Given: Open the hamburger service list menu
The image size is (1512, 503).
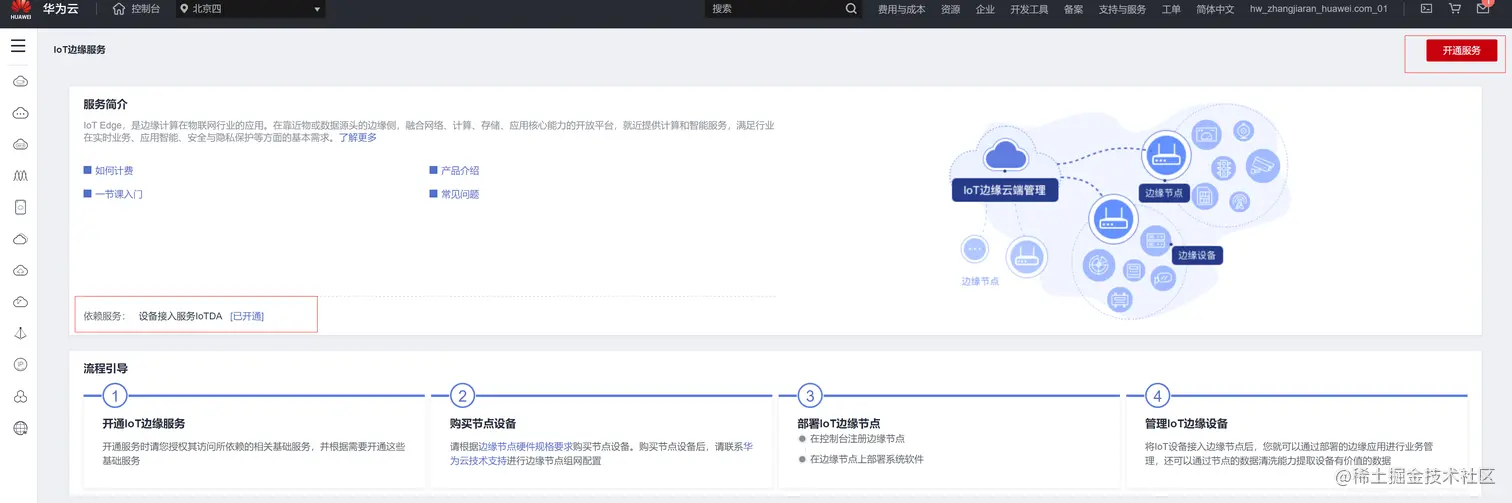Looking at the screenshot, I should pyautogui.click(x=18, y=46).
